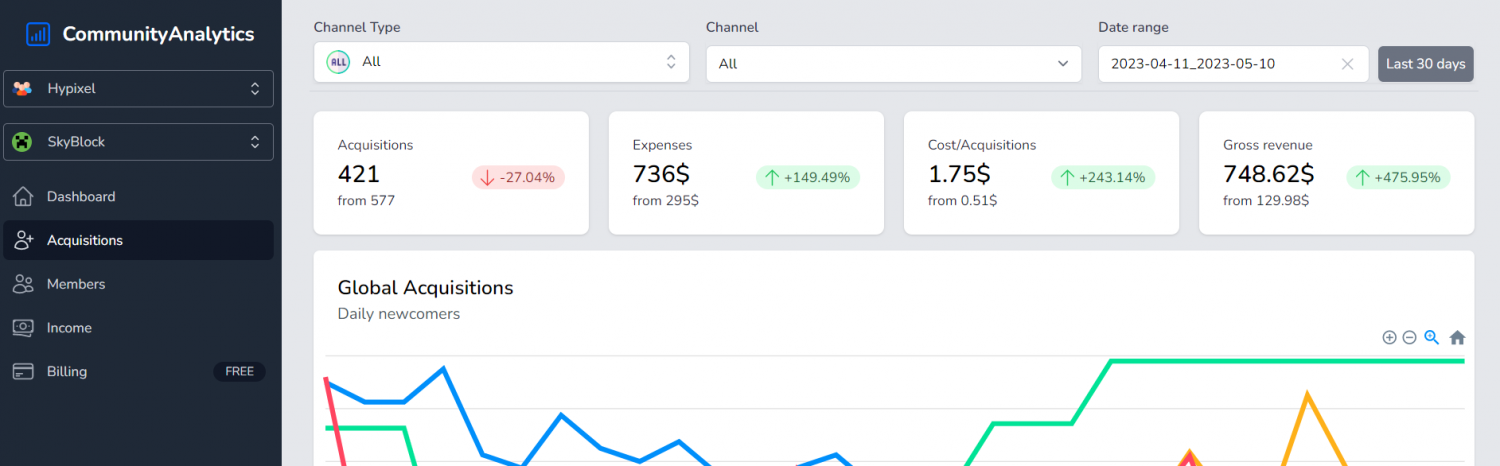
Task: Click the chart zoom out icon
Action: [x=1409, y=338]
